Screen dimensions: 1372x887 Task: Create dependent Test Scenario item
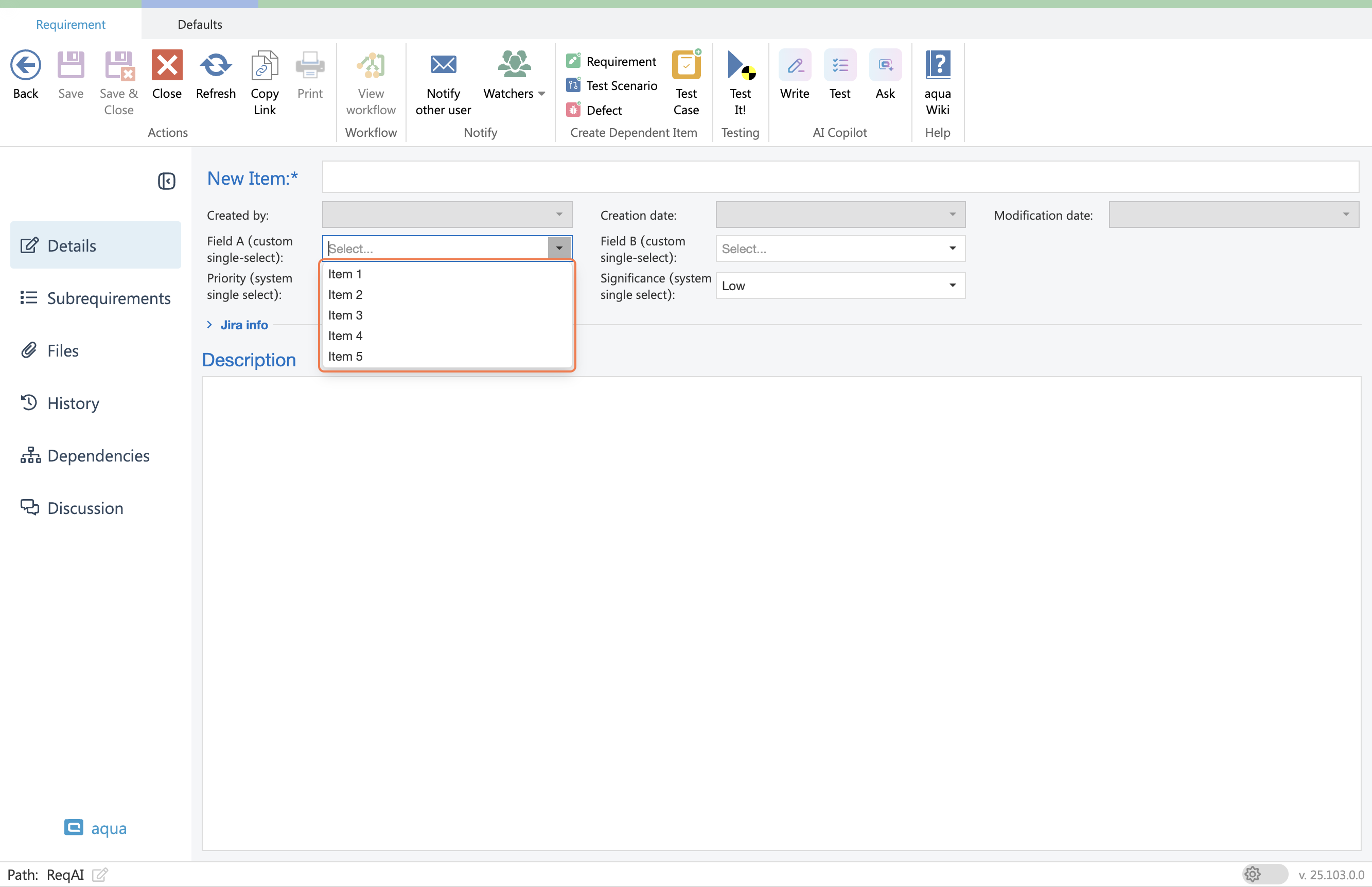point(612,86)
